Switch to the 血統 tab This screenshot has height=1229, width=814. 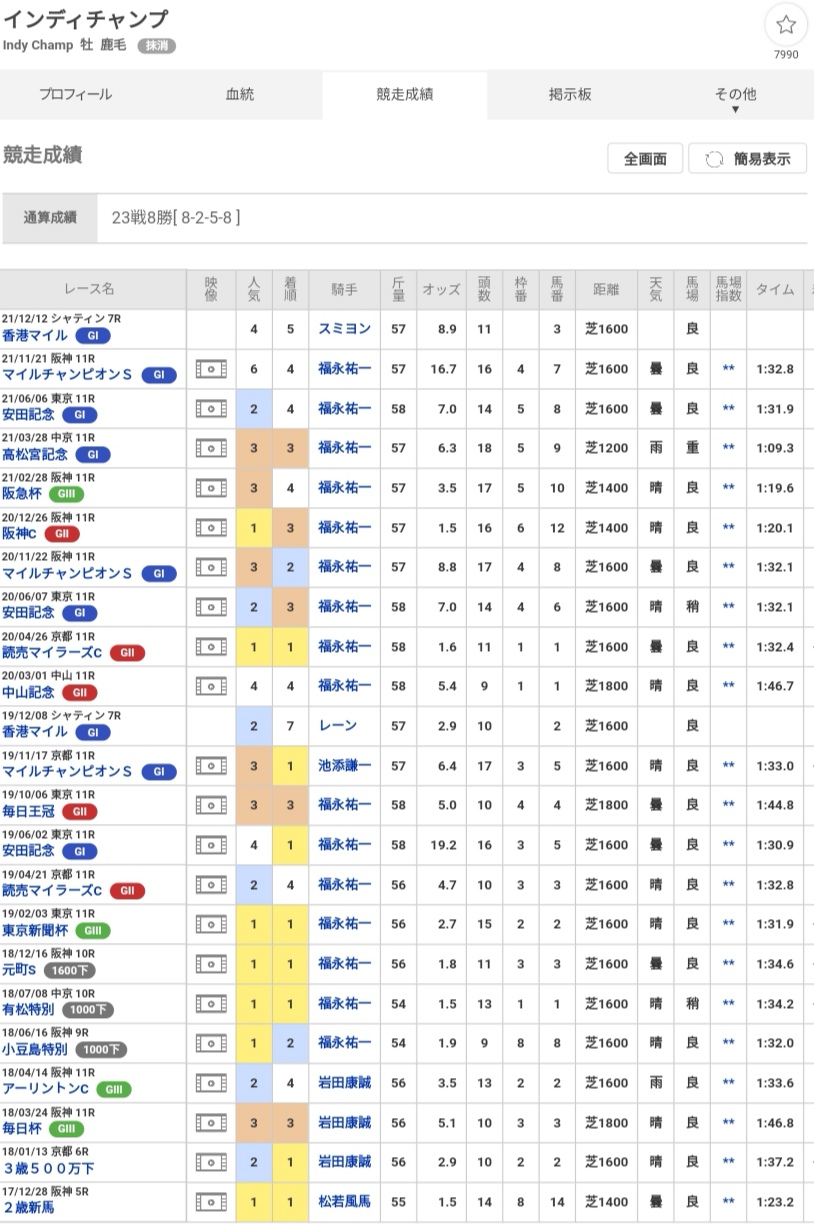point(240,95)
